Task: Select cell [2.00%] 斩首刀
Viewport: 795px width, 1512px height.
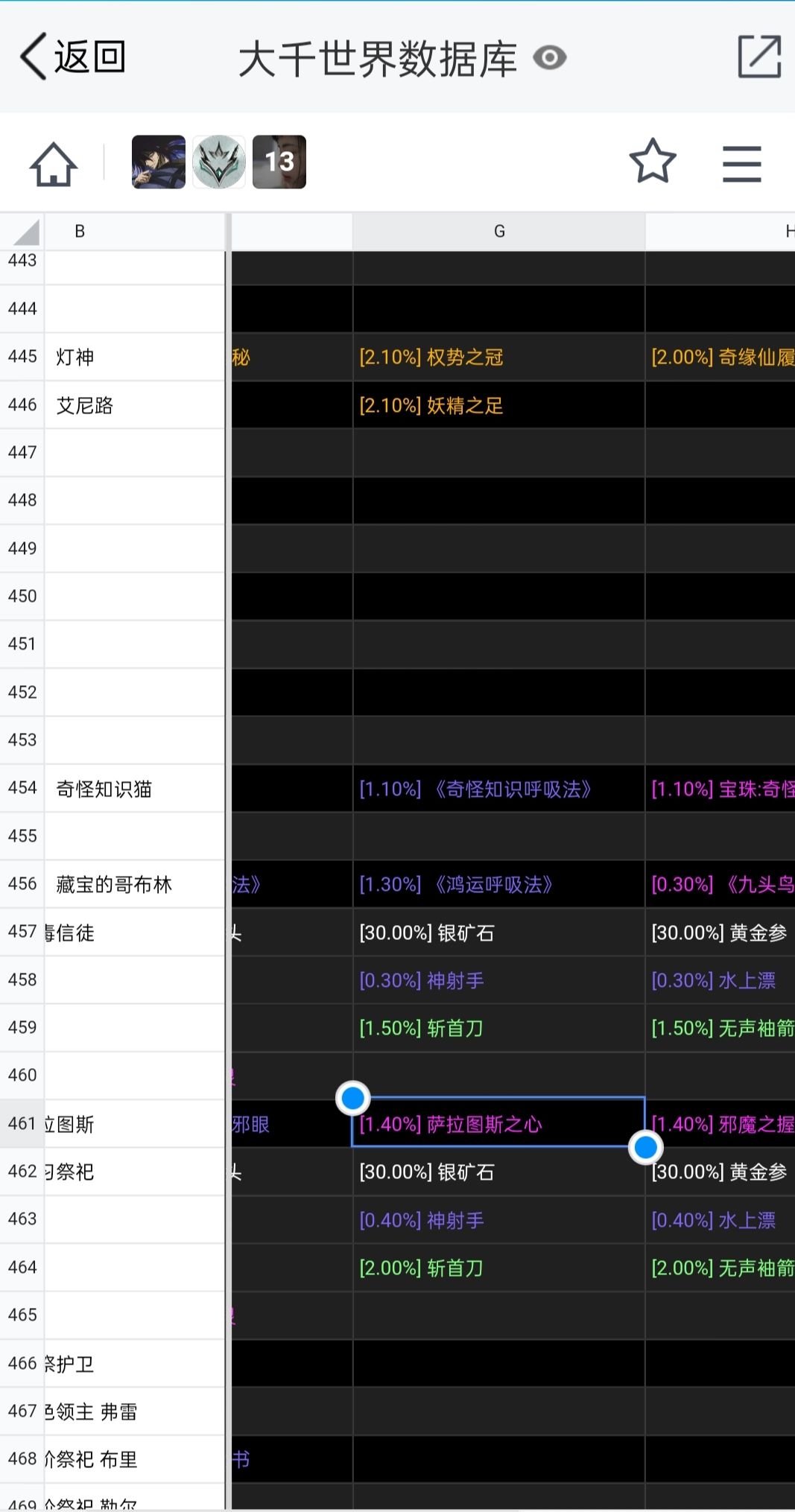Action: (x=498, y=1267)
